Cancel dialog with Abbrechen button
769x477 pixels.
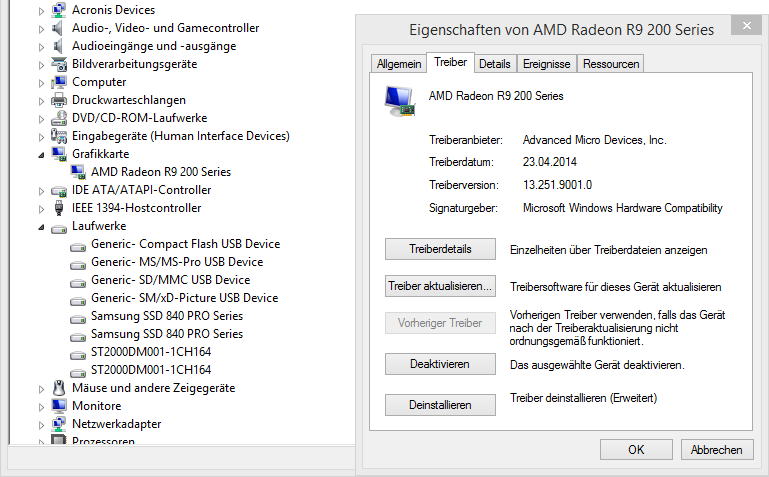(717, 450)
